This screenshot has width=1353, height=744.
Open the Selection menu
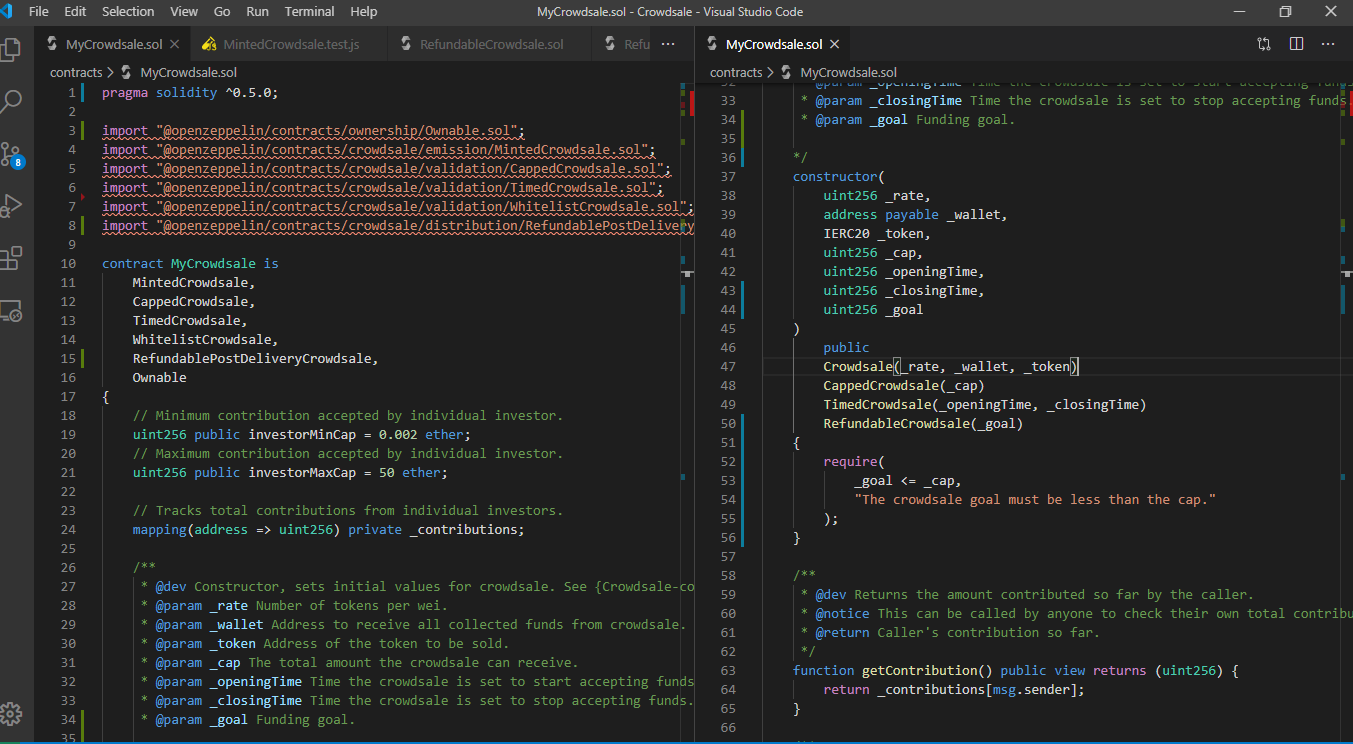point(128,12)
